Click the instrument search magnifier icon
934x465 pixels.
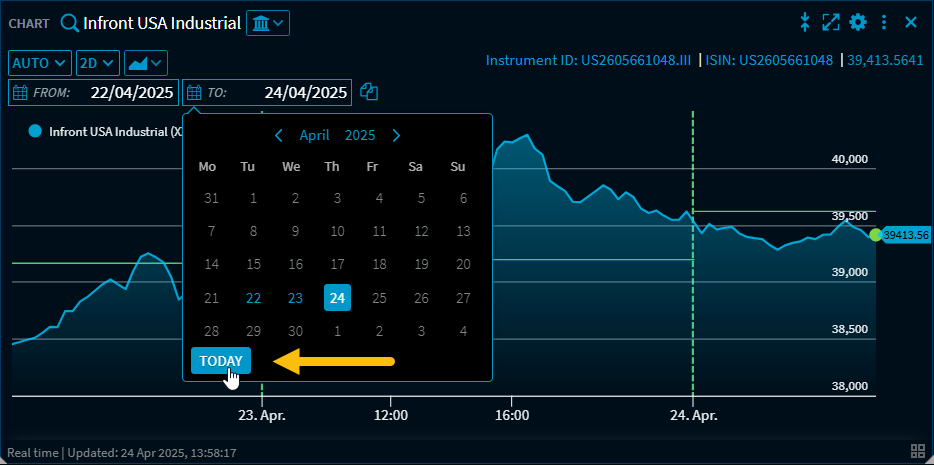tap(70, 22)
